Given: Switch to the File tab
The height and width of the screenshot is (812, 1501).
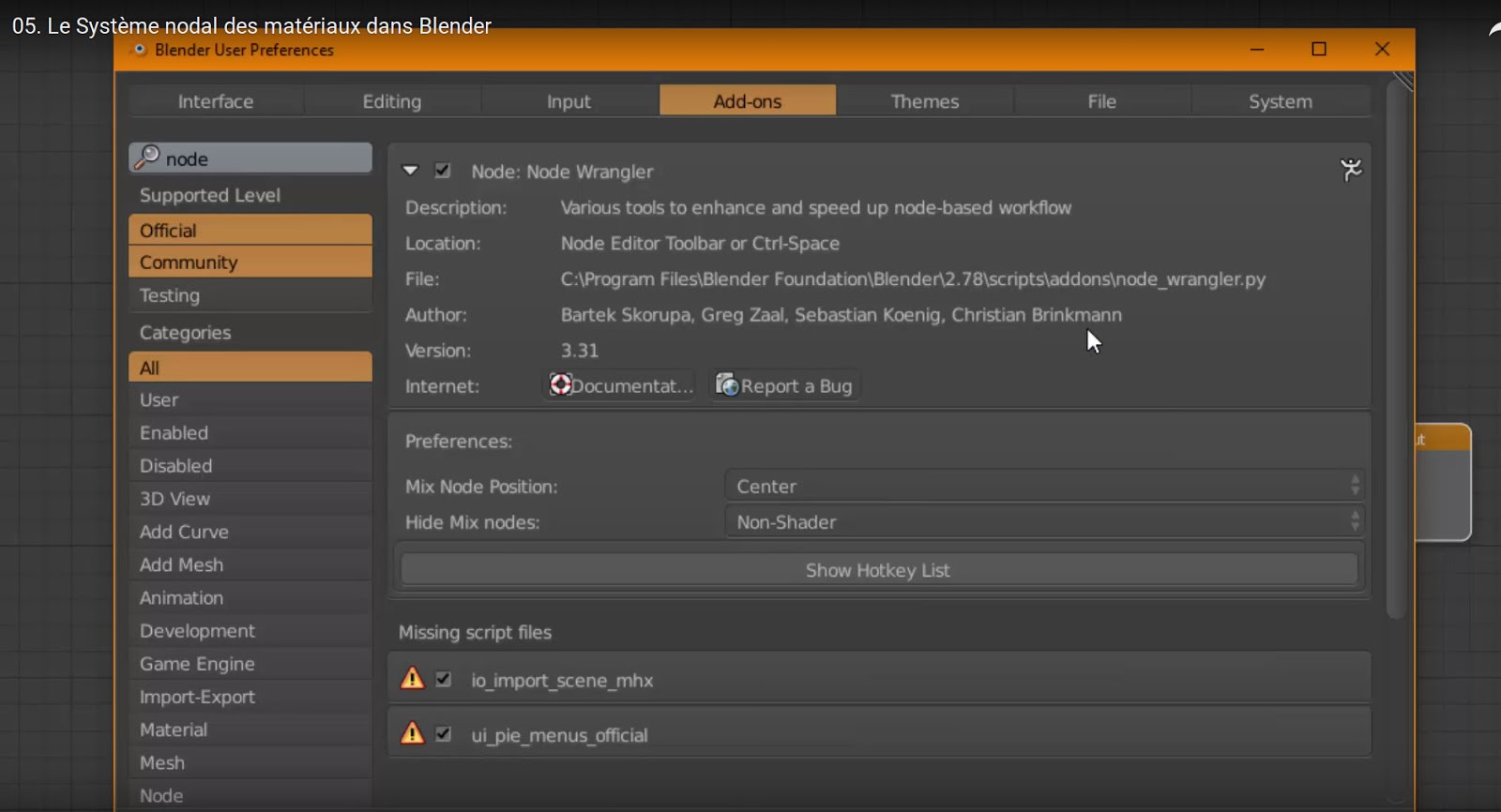Looking at the screenshot, I should pos(1102,101).
